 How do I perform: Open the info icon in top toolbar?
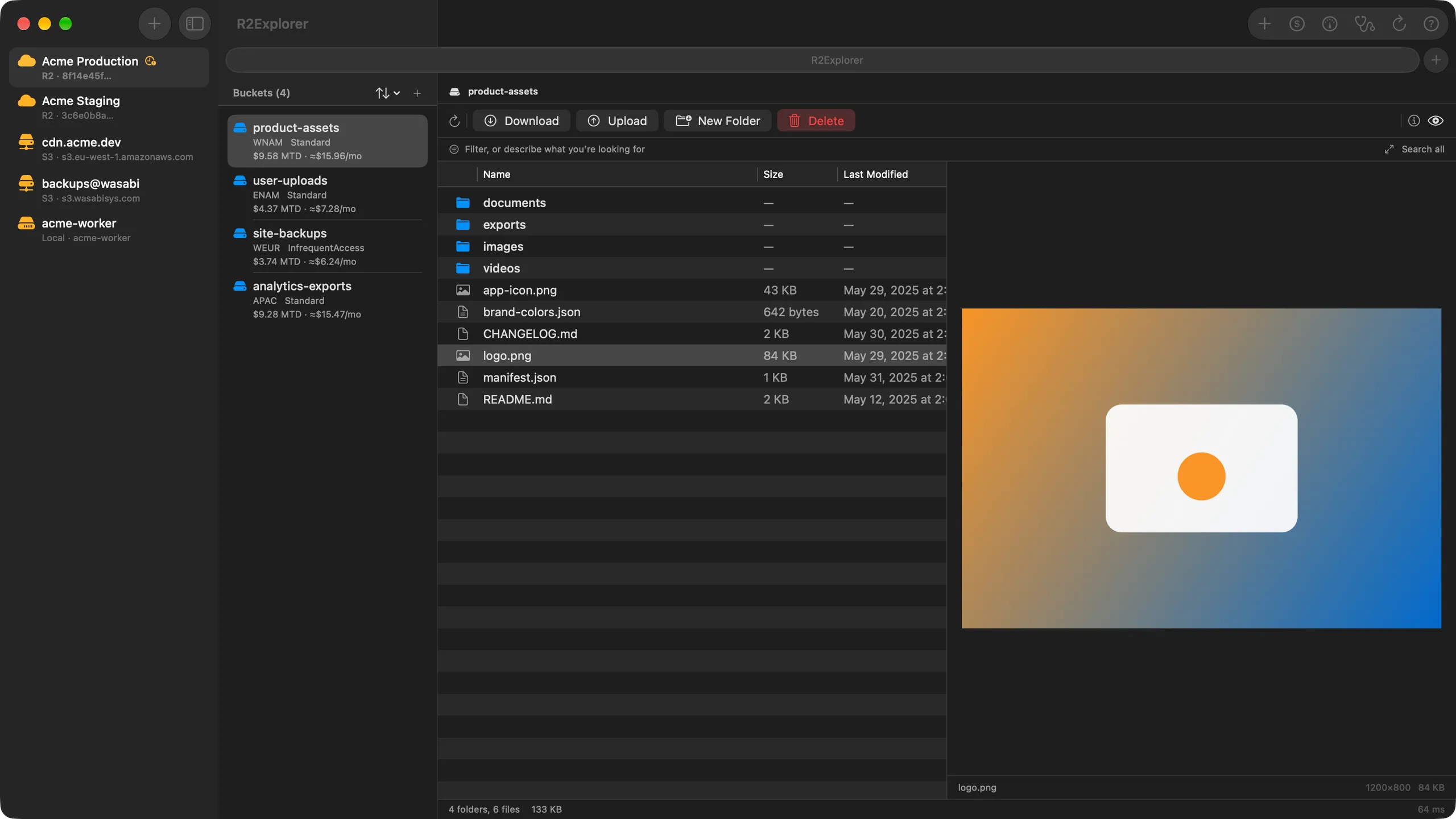pos(1330,23)
